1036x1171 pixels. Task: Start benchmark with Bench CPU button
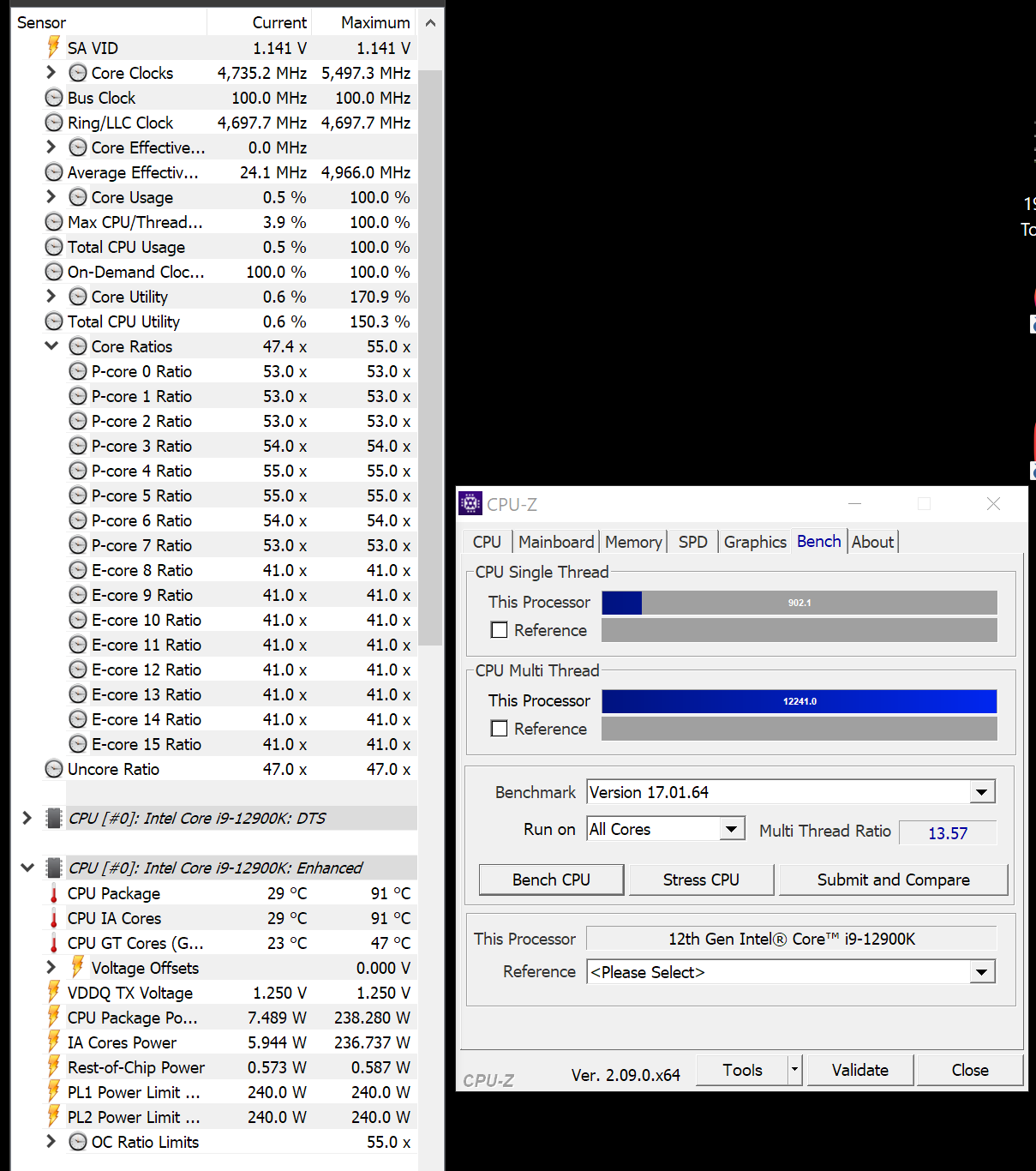551,880
